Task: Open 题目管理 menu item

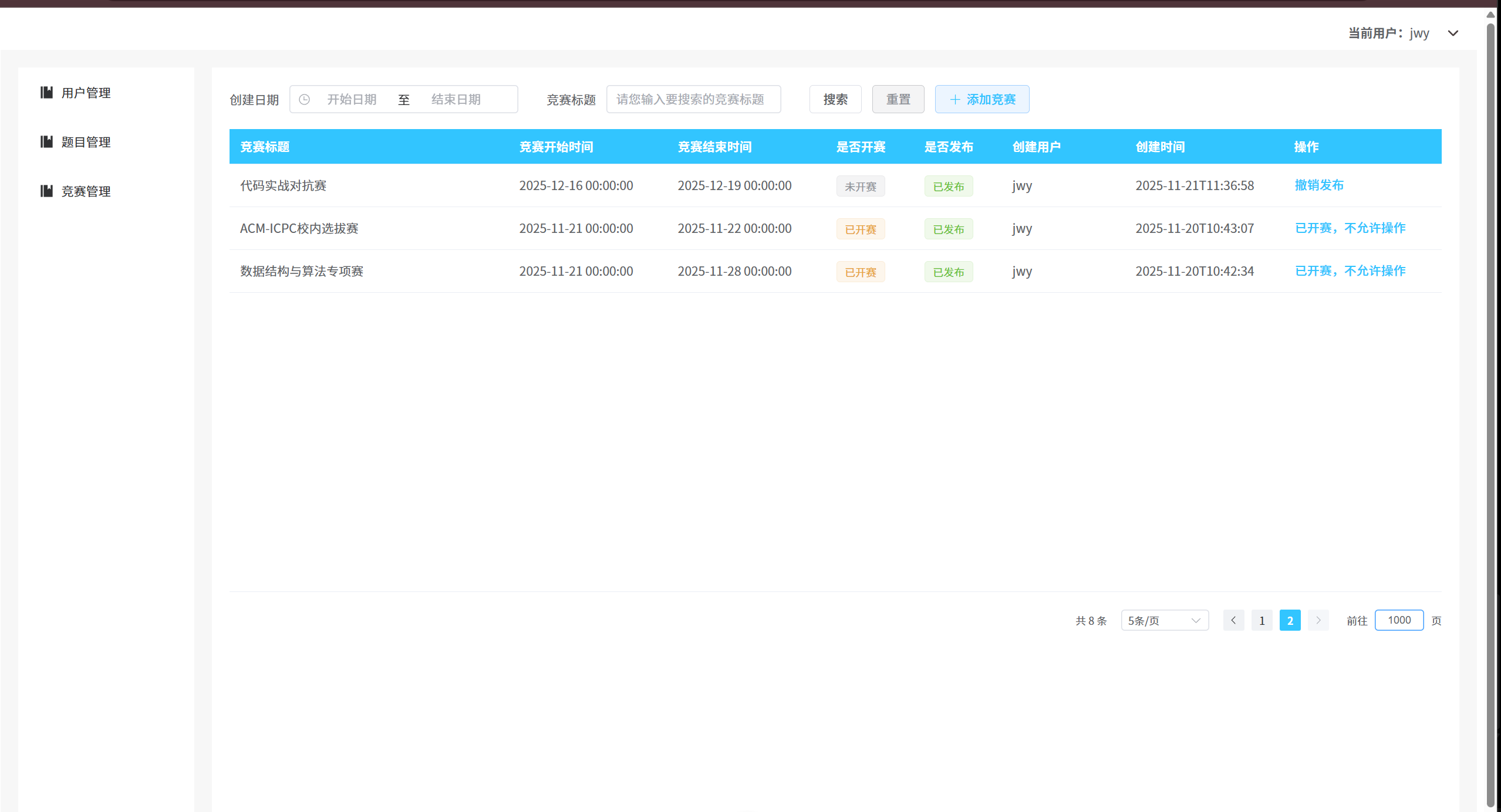Action: click(x=86, y=142)
